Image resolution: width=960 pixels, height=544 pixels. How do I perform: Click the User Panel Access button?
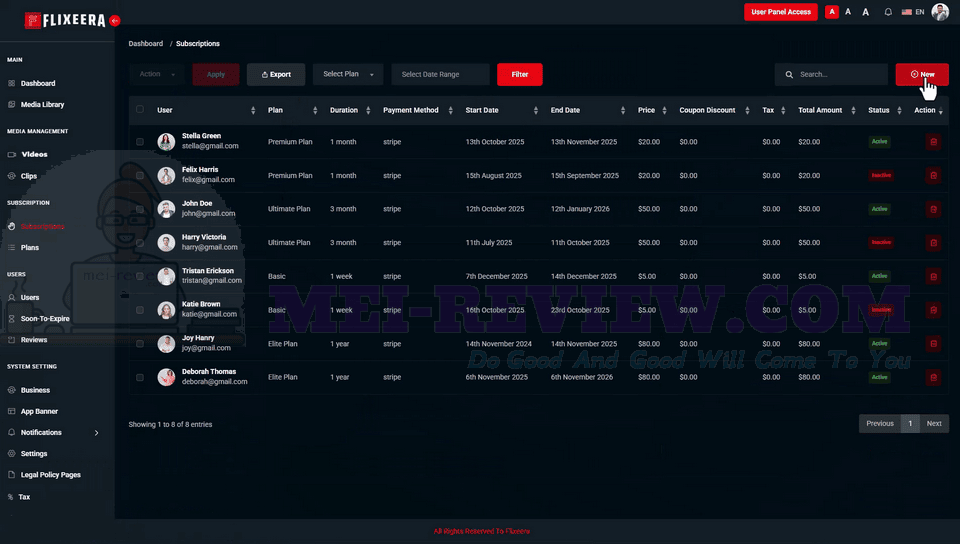(x=781, y=12)
